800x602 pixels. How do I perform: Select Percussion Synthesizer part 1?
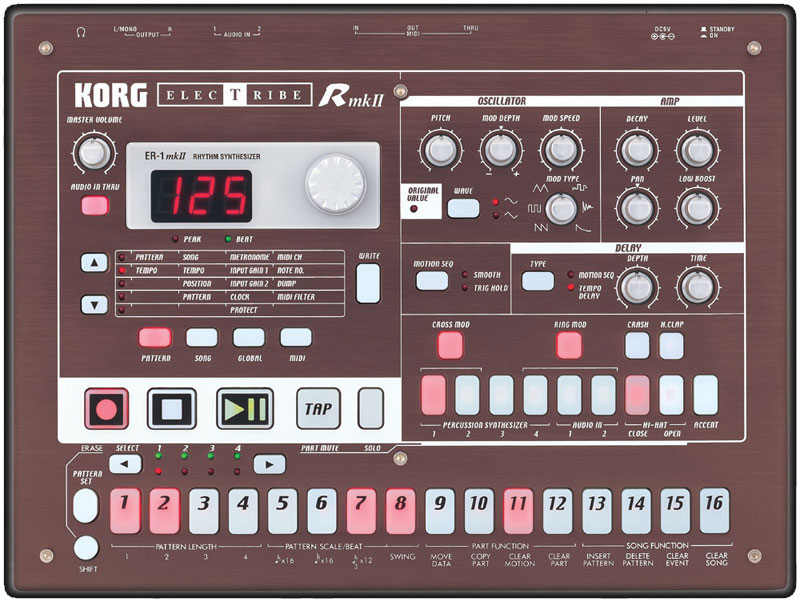coord(433,395)
